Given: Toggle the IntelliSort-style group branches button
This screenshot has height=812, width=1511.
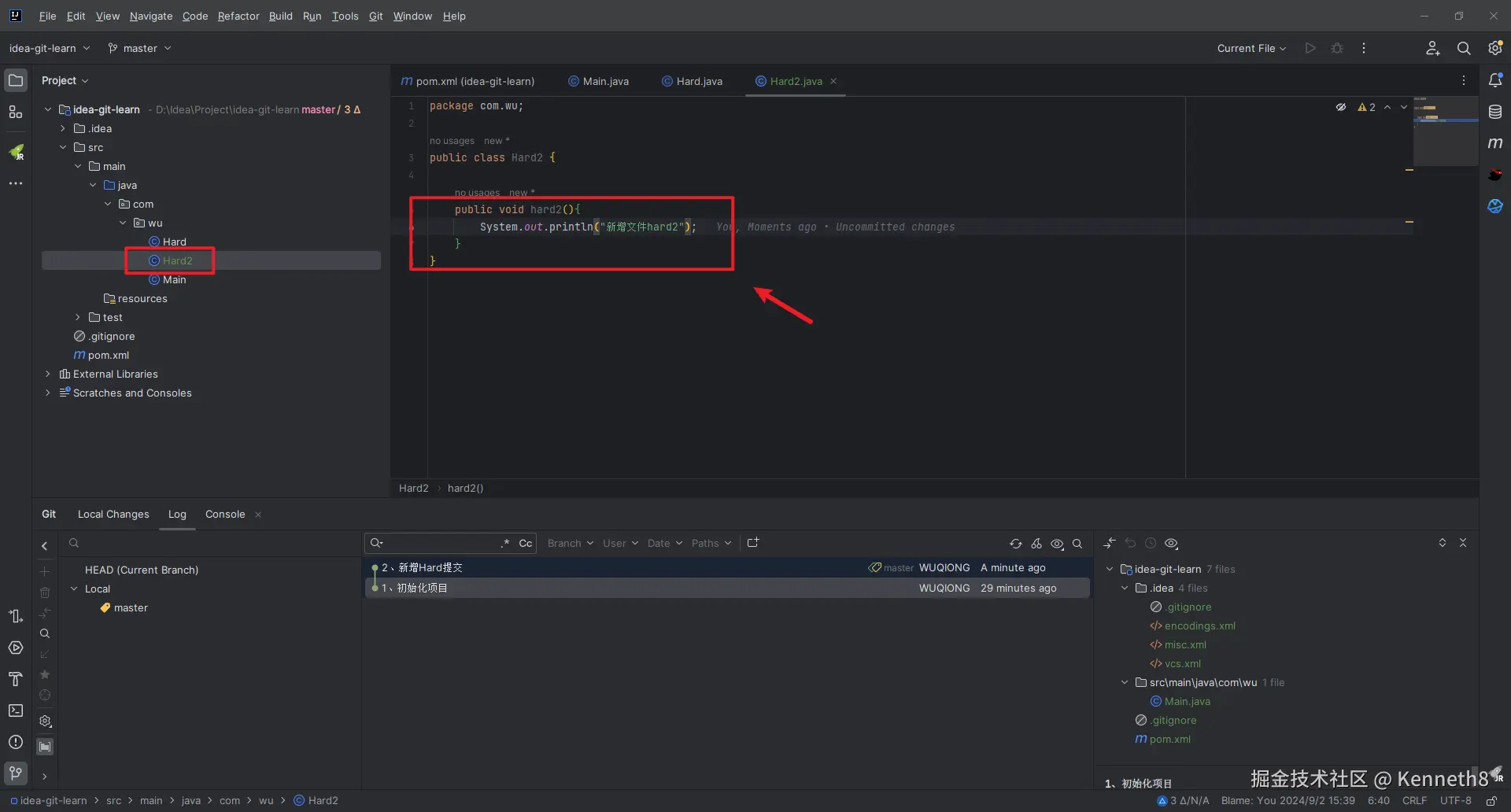Looking at the screenshot, I should 45,747.
